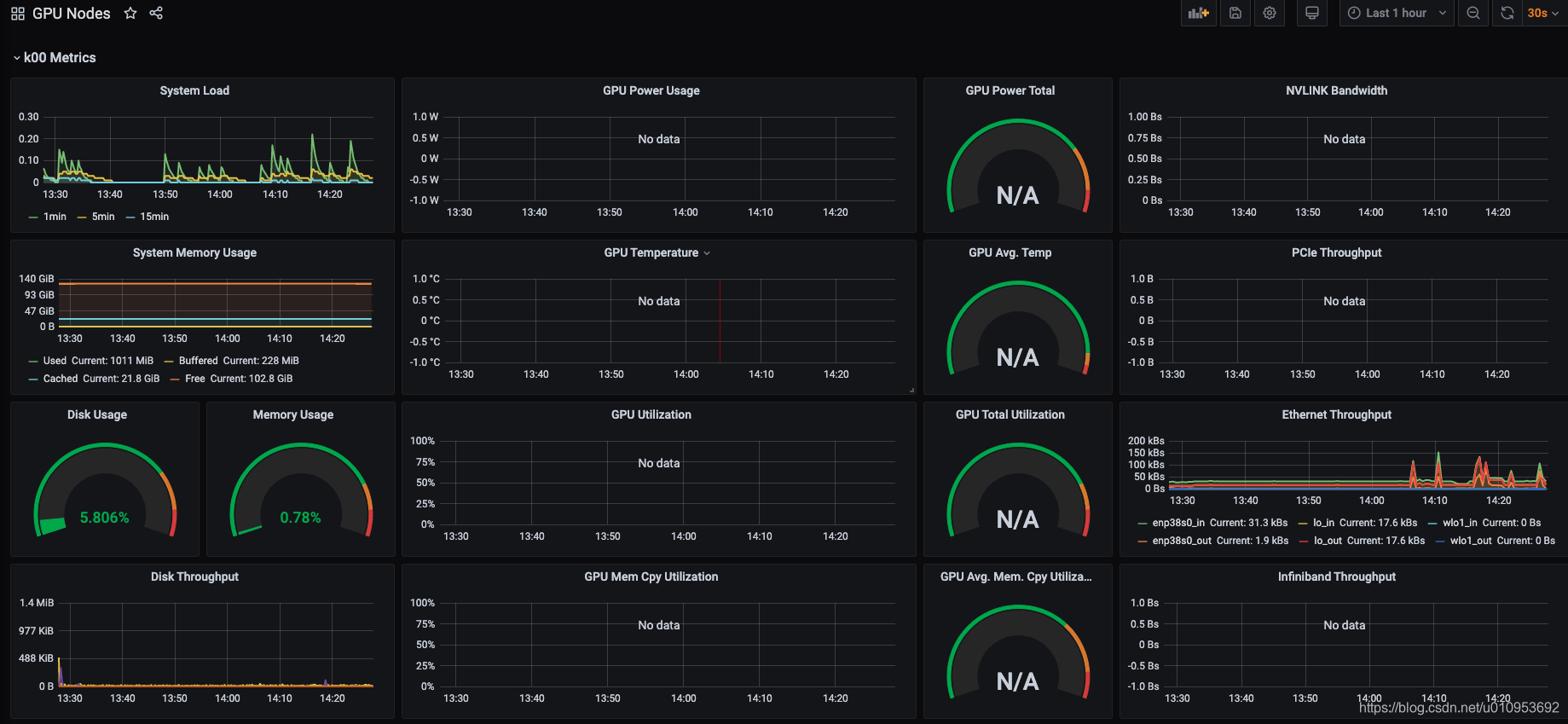Open the Ethernet Throughput panel title menu
The width and height of the screenshot is (1568, 724).
click(x=1337, y=414)
